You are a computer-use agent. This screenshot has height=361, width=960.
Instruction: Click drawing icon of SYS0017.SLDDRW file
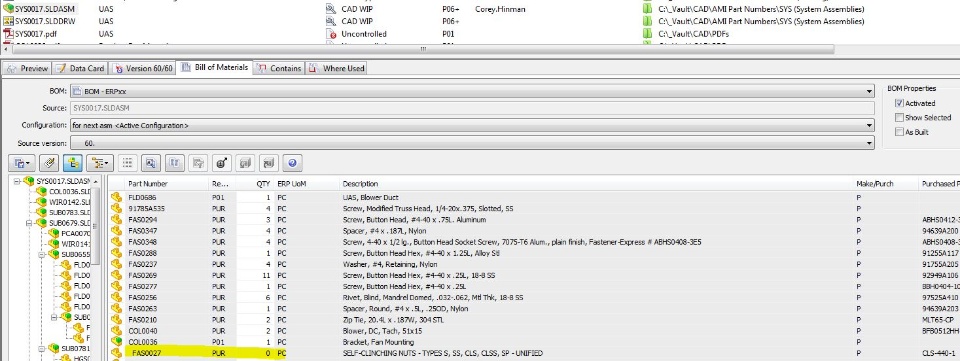click(x=8, y=21)
